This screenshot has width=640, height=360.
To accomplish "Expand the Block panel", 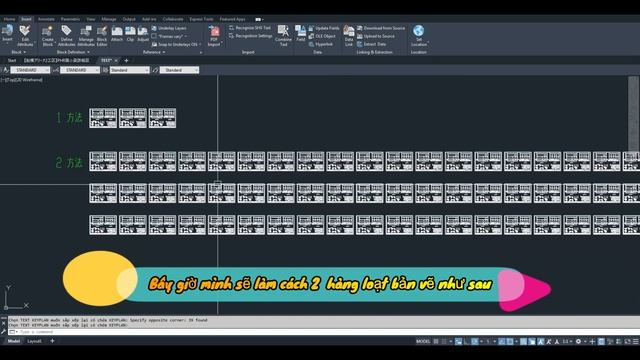I will [18, 52].
